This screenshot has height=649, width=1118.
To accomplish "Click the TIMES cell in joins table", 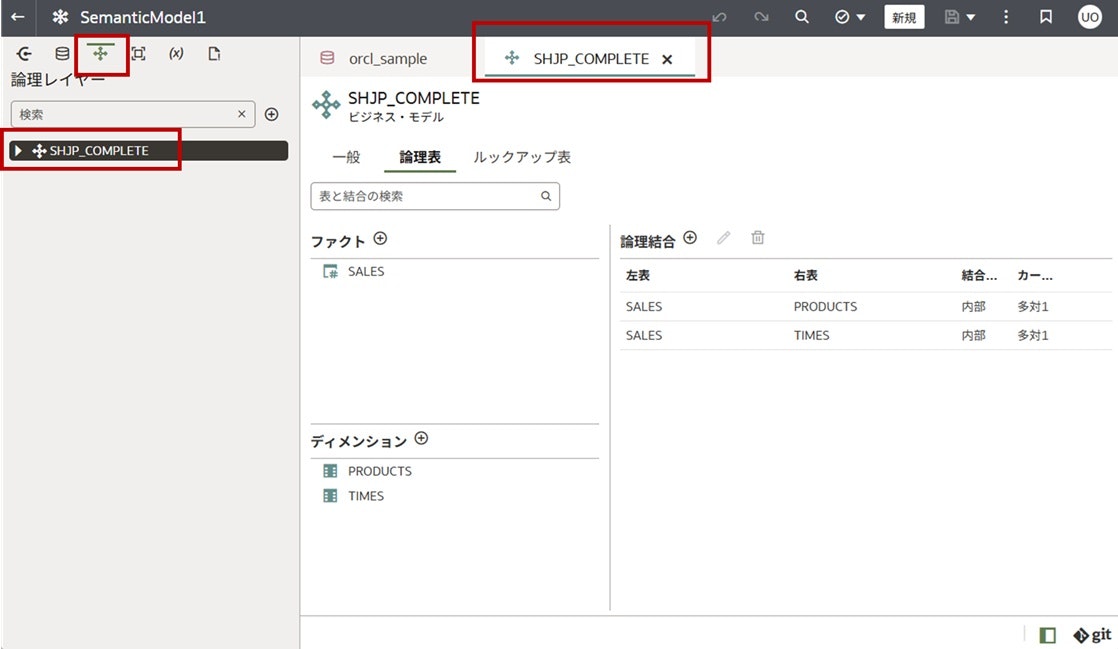I will [x=811, y=335].
